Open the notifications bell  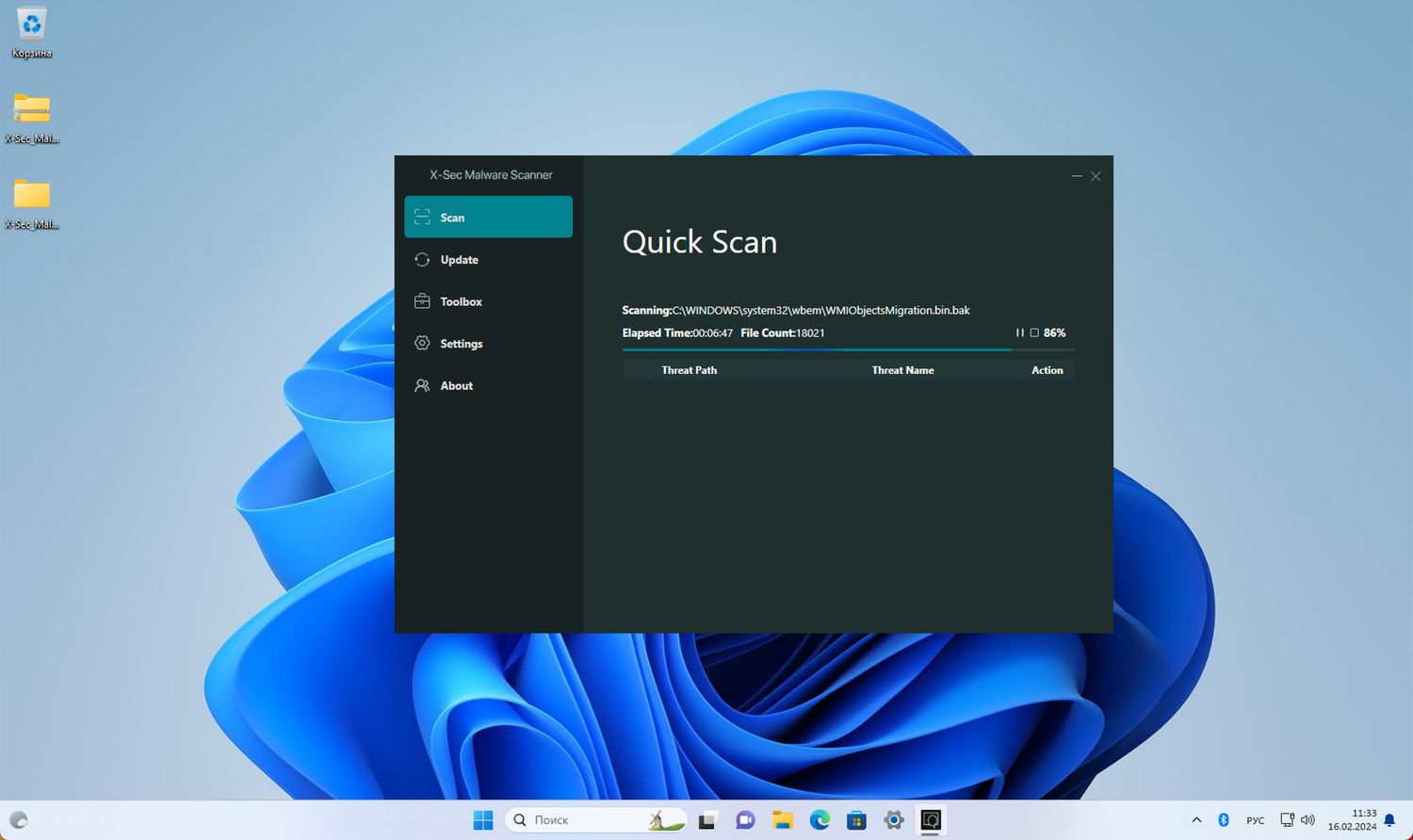[x=1389, y=820]
